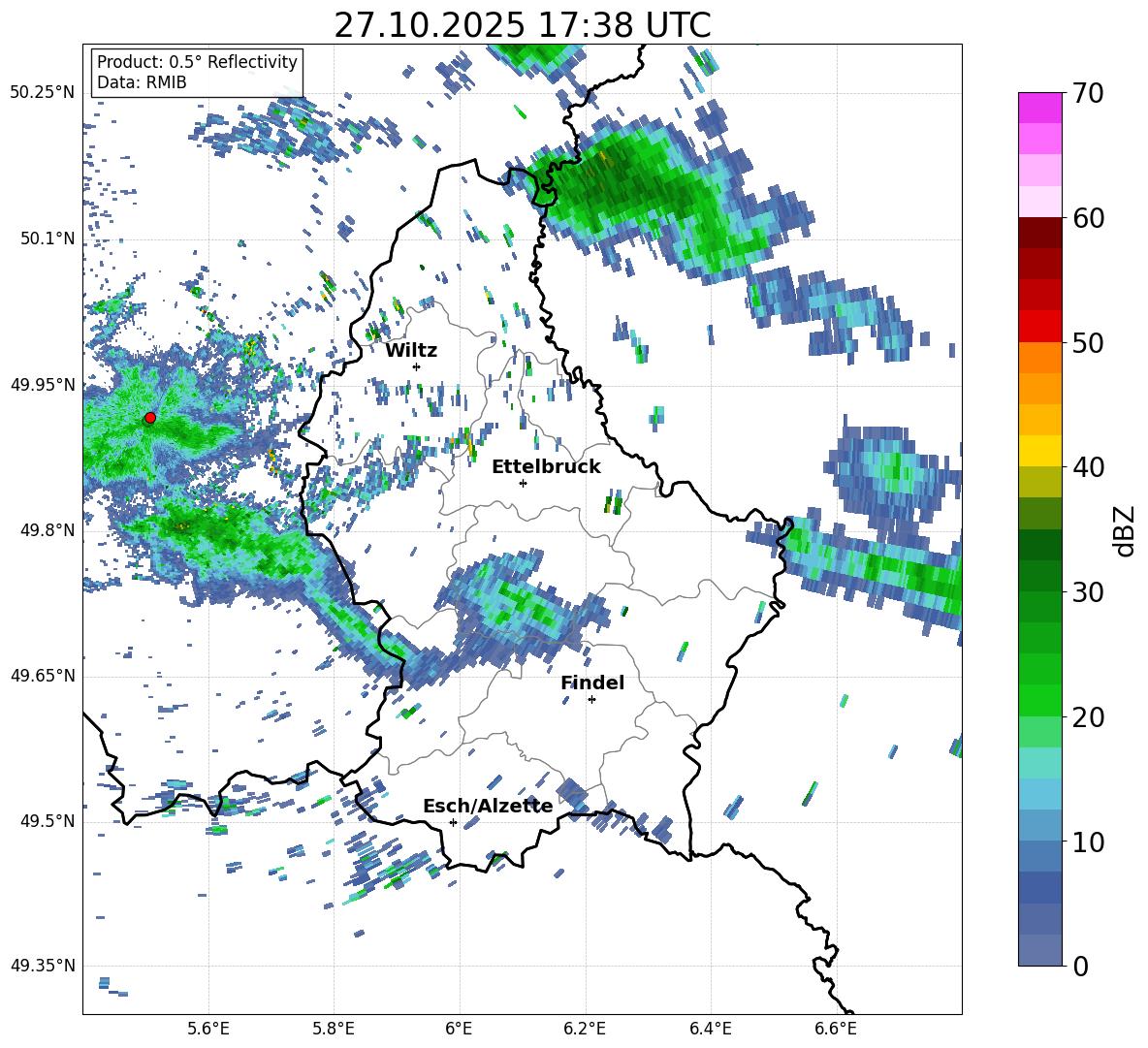Click the 49.8°N latitude label
The width and height of the screenshot is (1148, 1048).
pyautogui.click(x=47, y=530)
